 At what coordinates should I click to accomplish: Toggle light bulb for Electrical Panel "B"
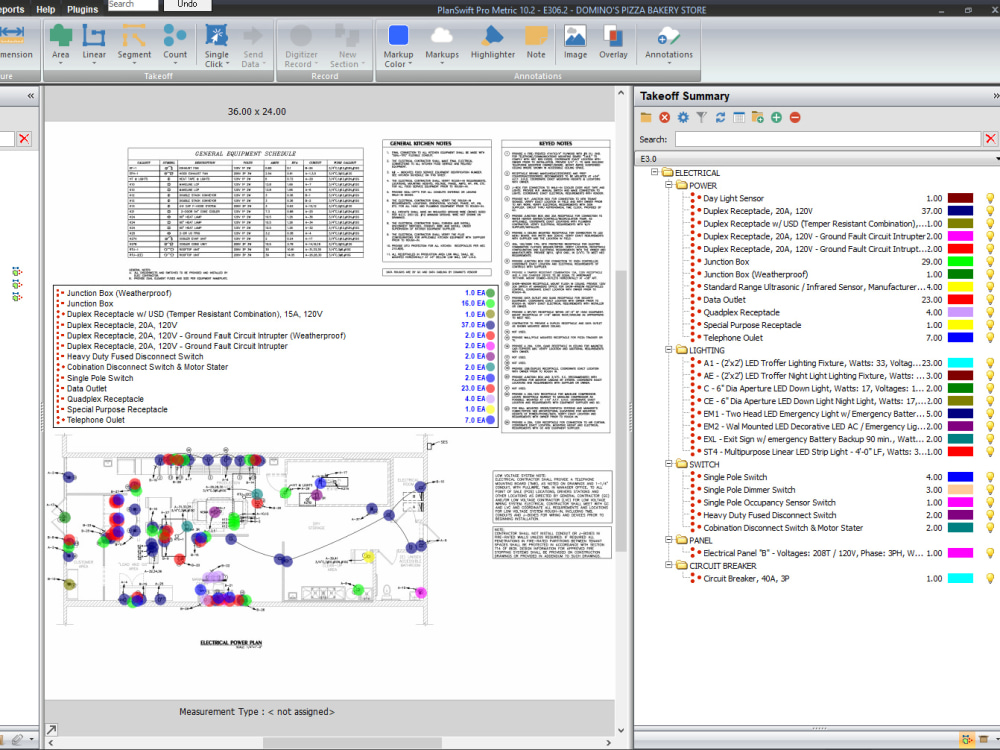(x=990, y=553)
